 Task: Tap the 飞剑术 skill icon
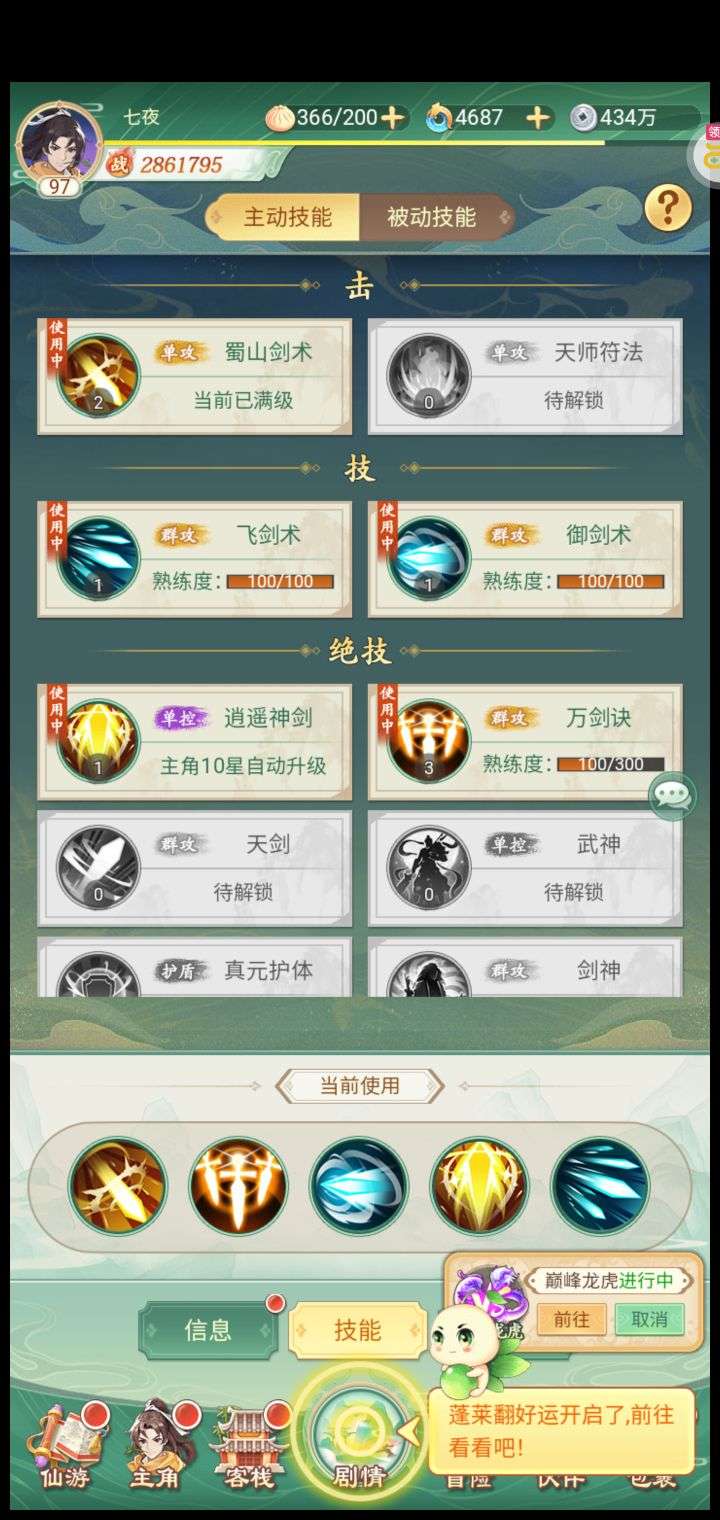pos(98,559)
